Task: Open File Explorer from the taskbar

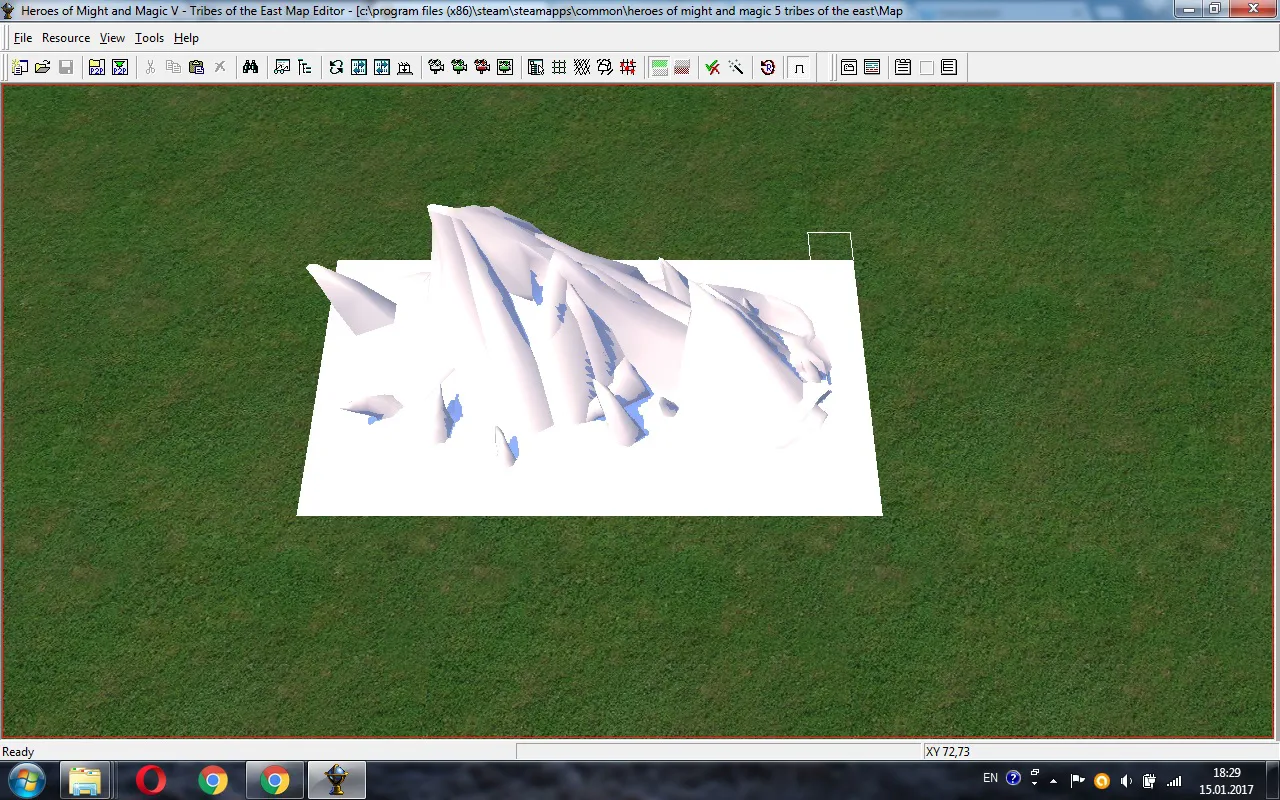Action: pos(85,780)
